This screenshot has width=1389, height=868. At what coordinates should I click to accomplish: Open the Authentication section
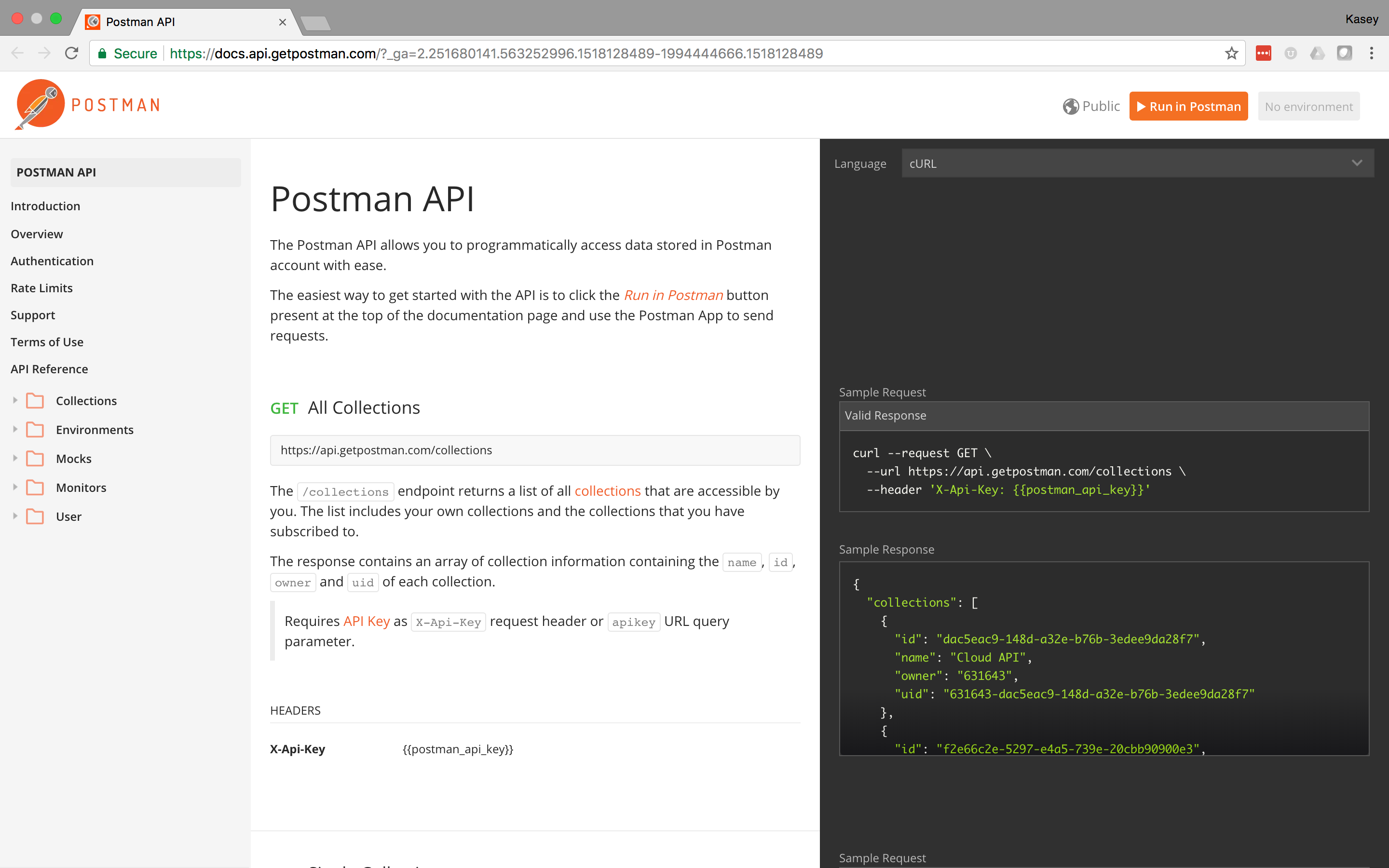point(52,260)
